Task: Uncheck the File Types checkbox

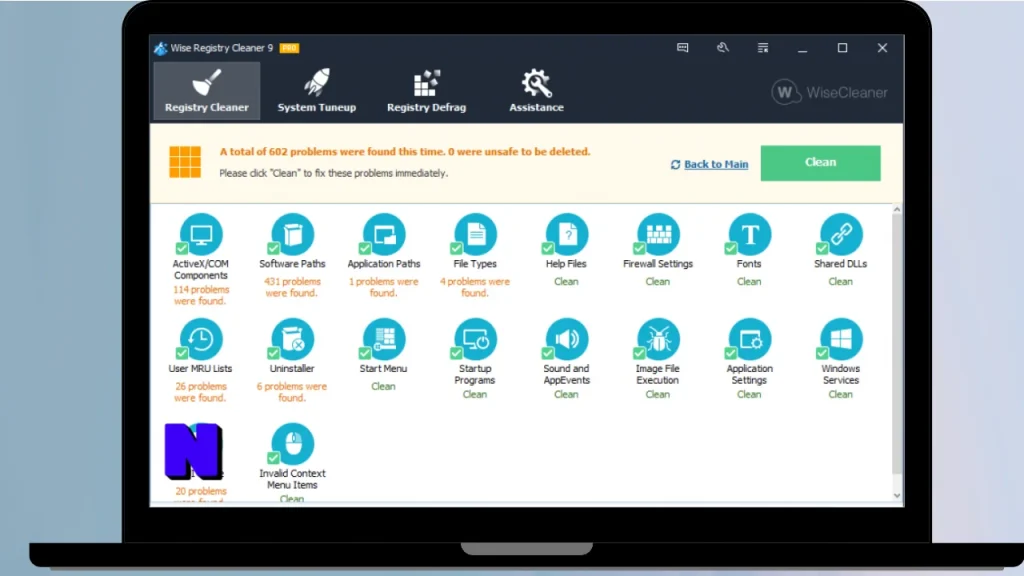Action: pos(456,248)
